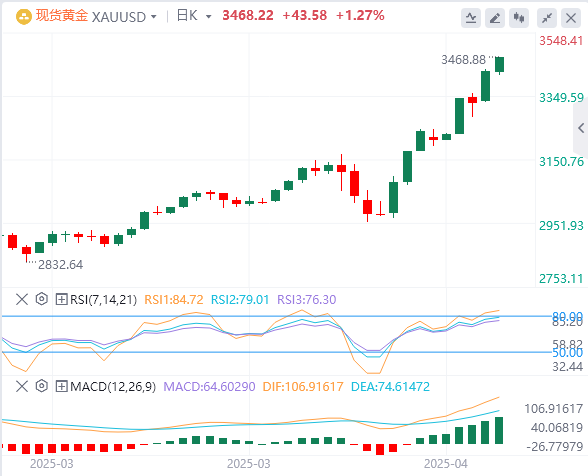Open the indicator line chart tool
588x476 pixels.
coord(471,18)
